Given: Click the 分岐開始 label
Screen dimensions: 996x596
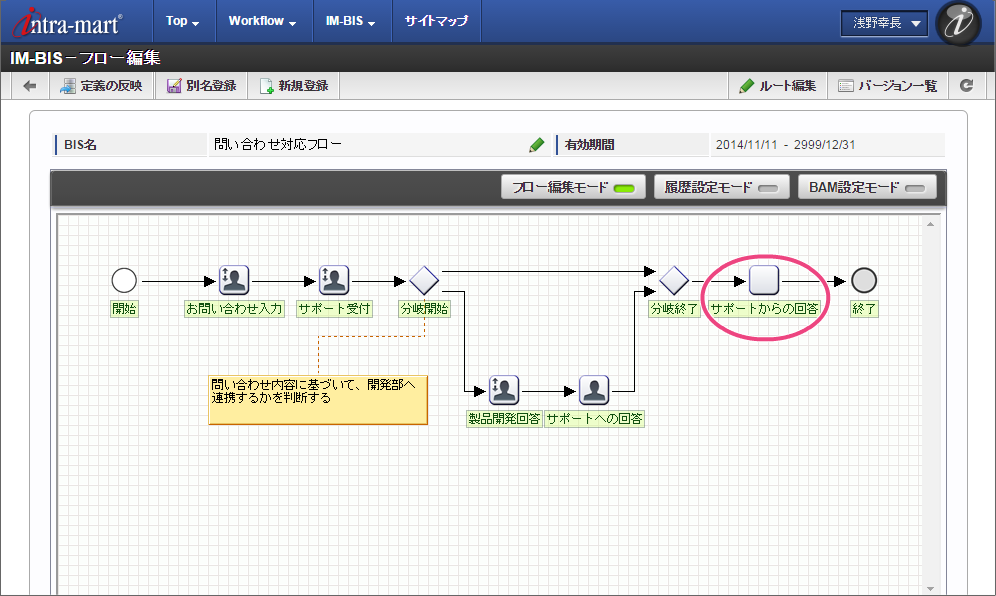Looking at the screenshot, I should (424, 309).
